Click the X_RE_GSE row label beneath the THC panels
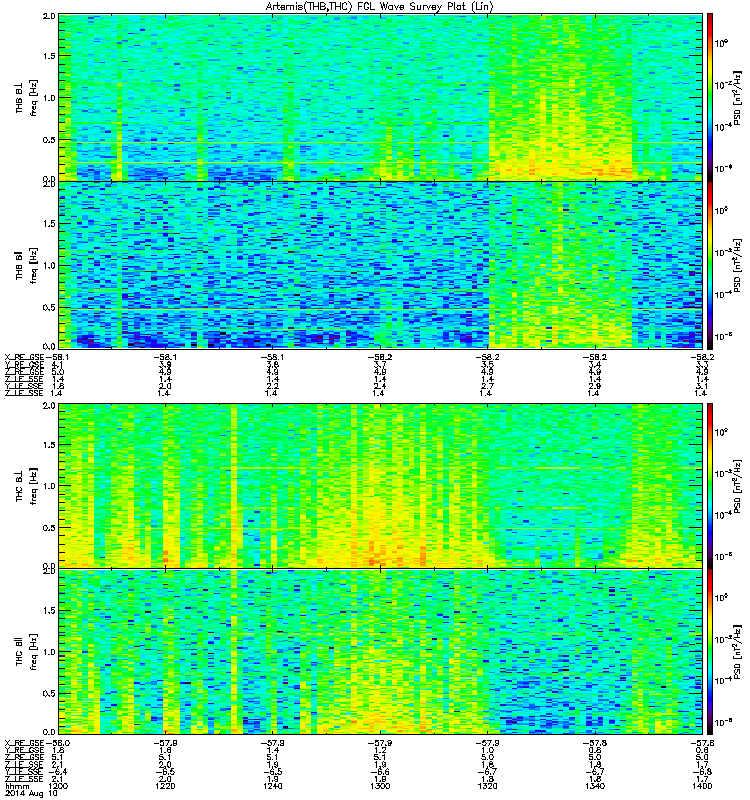Screen dimensions: 750x800 pos(24,743)
